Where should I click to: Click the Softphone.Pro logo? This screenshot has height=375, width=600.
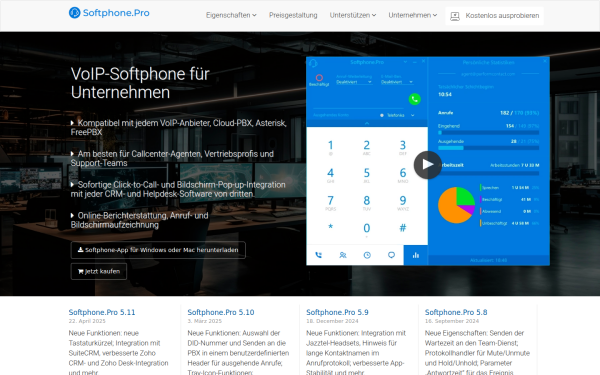(109, 13)
